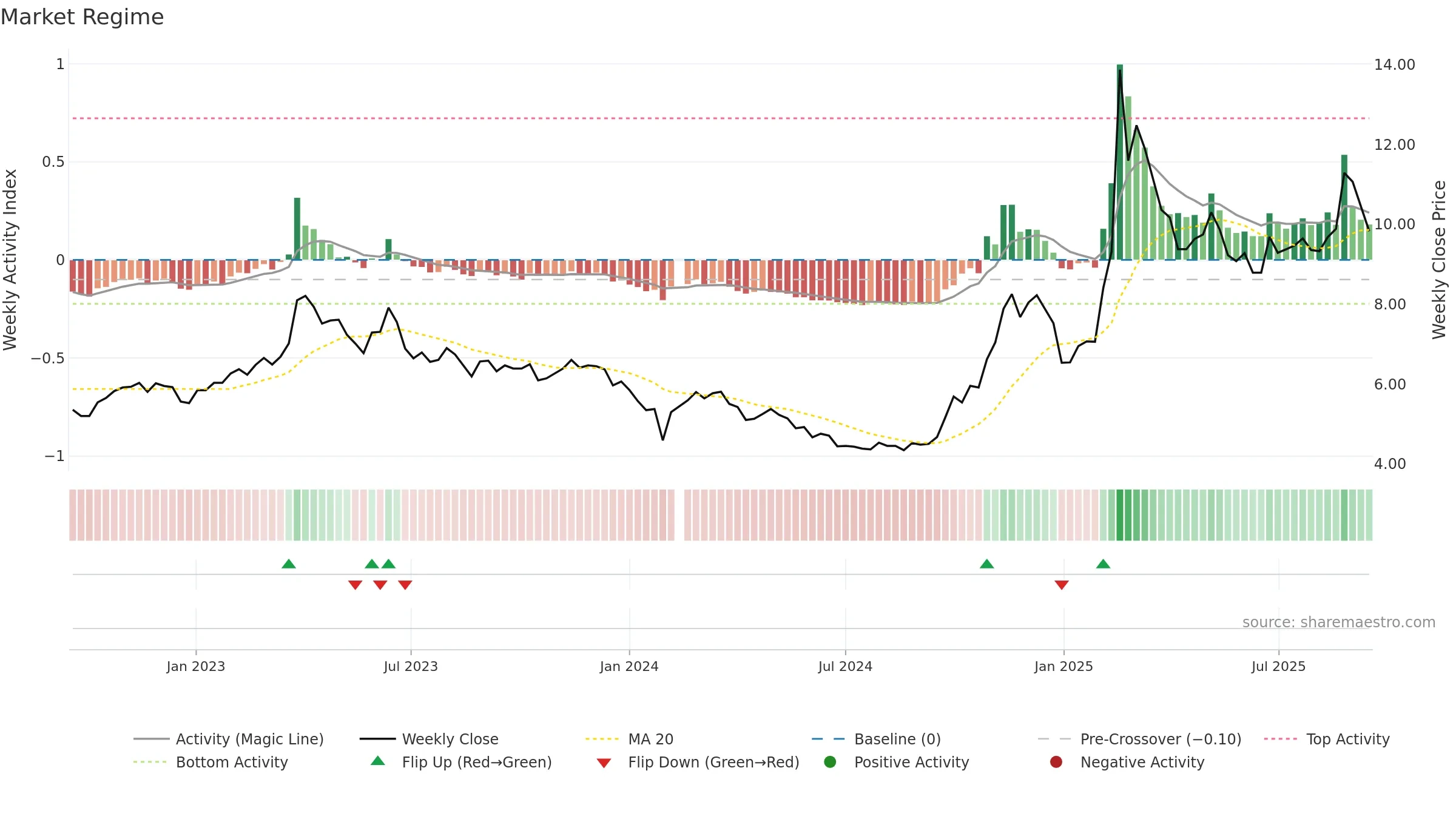Click the 4.00 price axis label
This screenshot has width=1456, height=819.
click(1390, 463)
